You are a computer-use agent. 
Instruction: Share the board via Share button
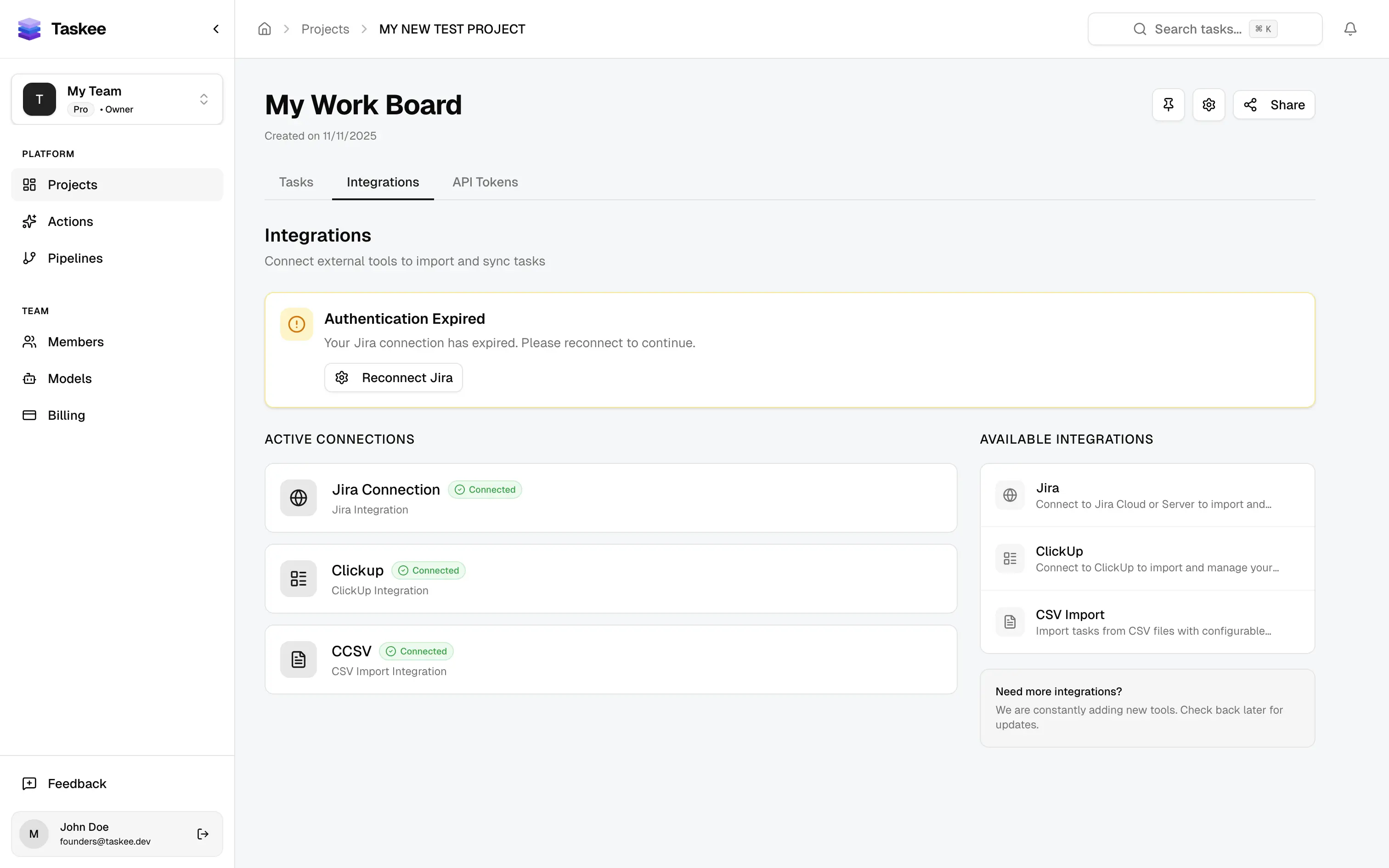coord(1274,105)
